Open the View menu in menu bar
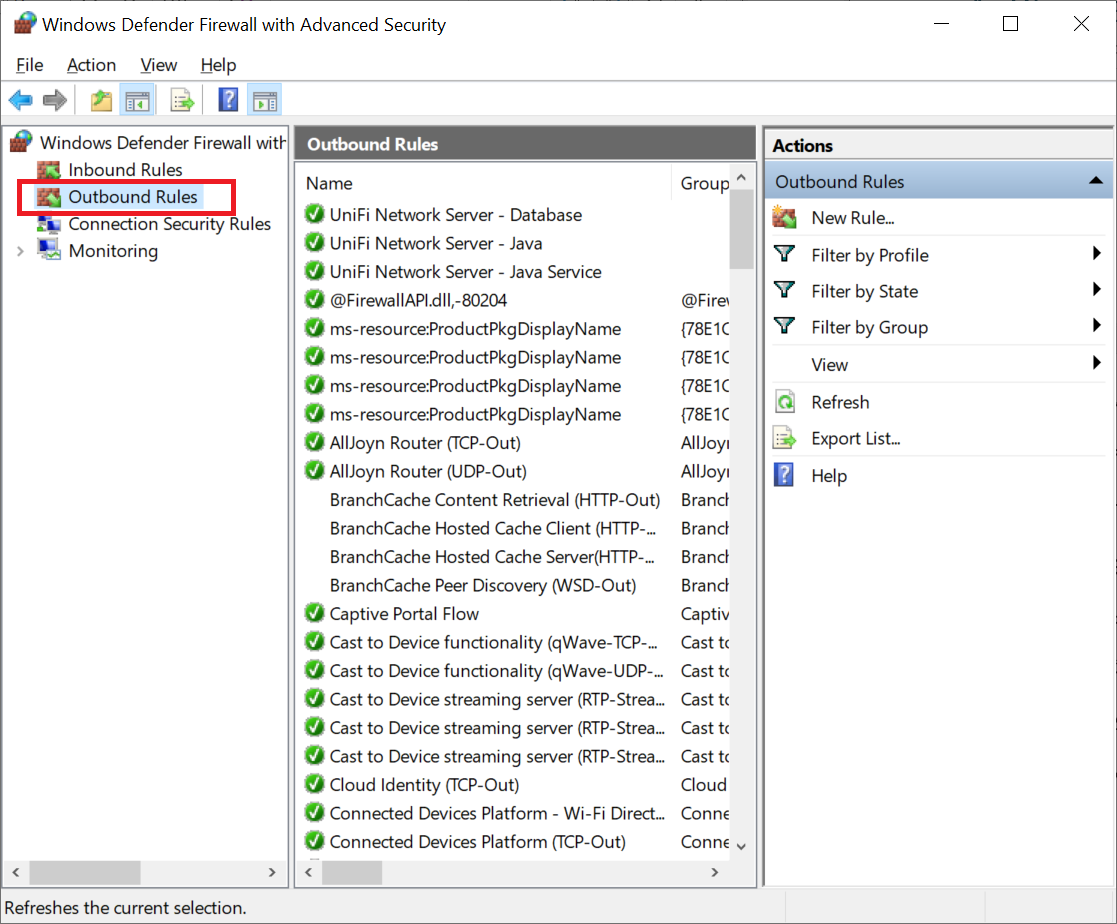 coord(158,65)
